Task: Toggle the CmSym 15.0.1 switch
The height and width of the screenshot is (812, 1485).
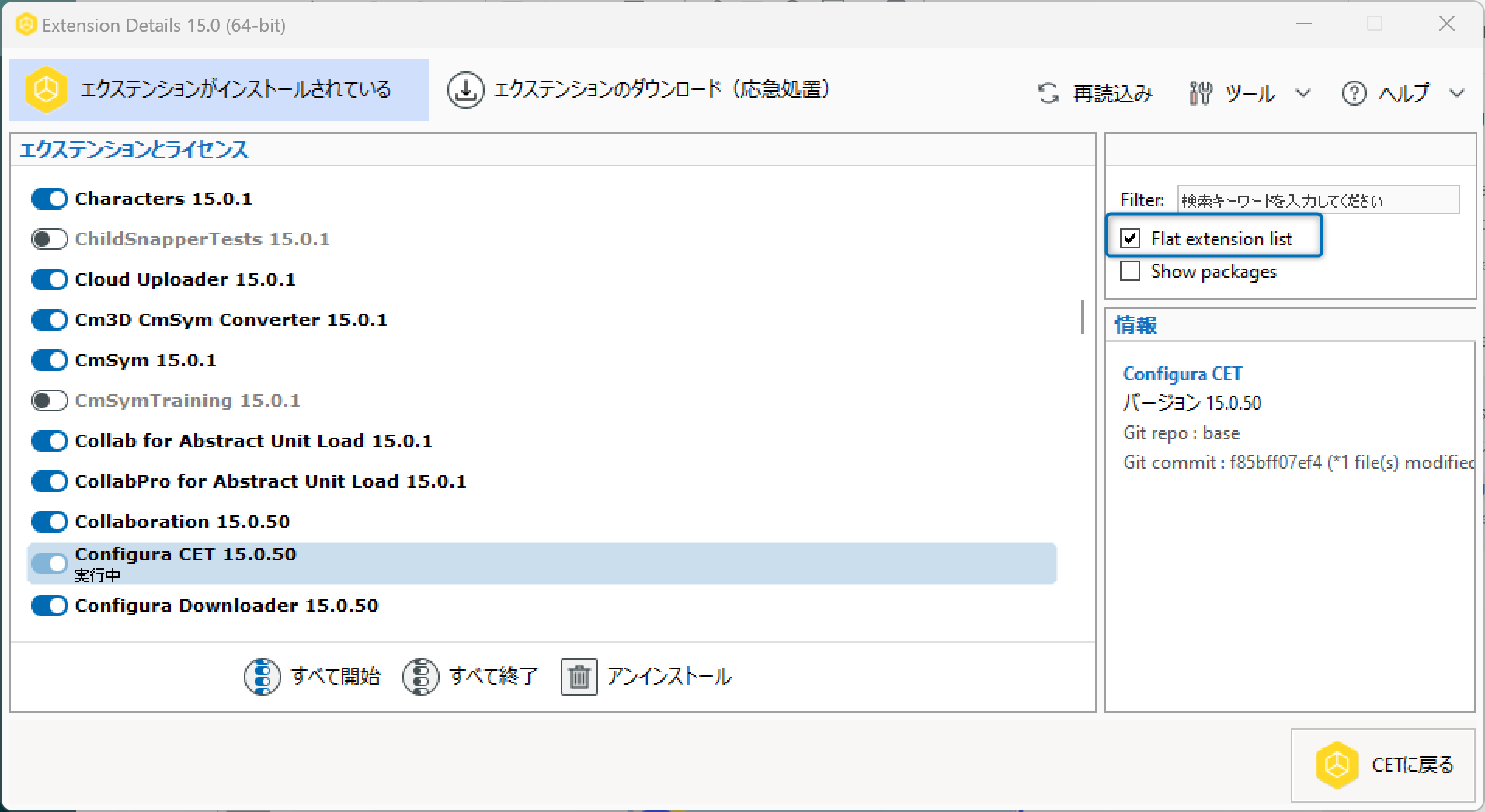Action: coord(50,360)
